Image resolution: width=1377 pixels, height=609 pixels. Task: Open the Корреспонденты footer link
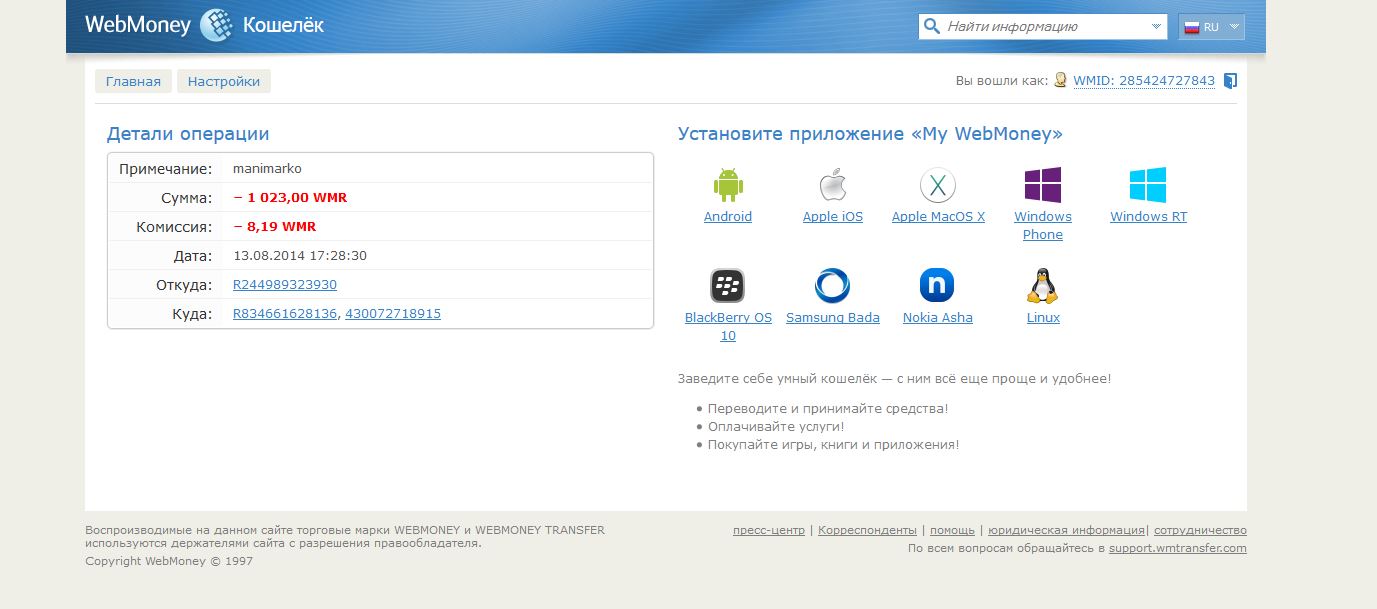tap(867, 530)
